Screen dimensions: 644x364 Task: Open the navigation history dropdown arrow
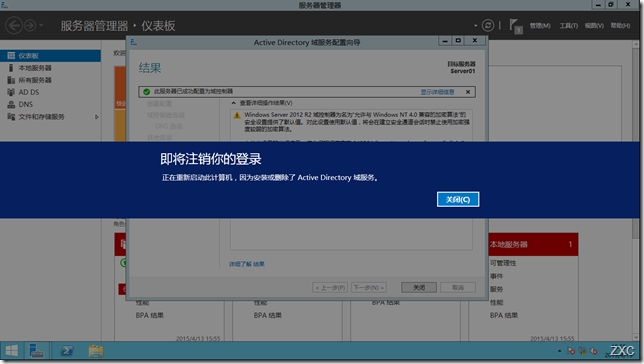pos(41,25)
